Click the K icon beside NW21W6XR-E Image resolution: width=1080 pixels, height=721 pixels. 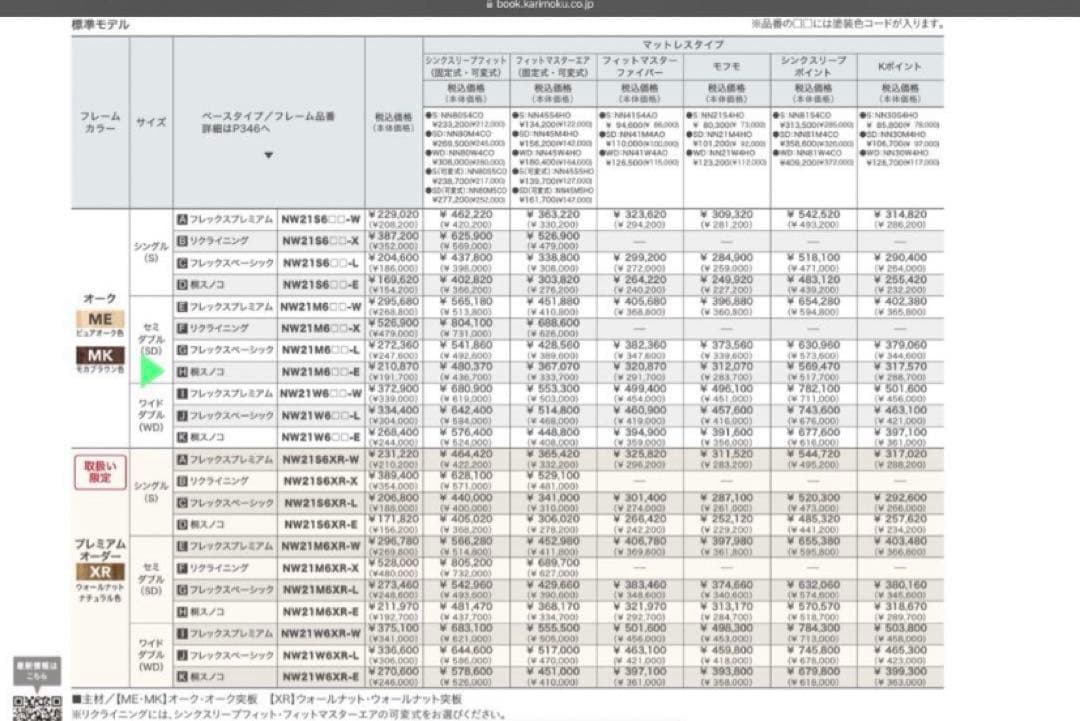[182, 676]
